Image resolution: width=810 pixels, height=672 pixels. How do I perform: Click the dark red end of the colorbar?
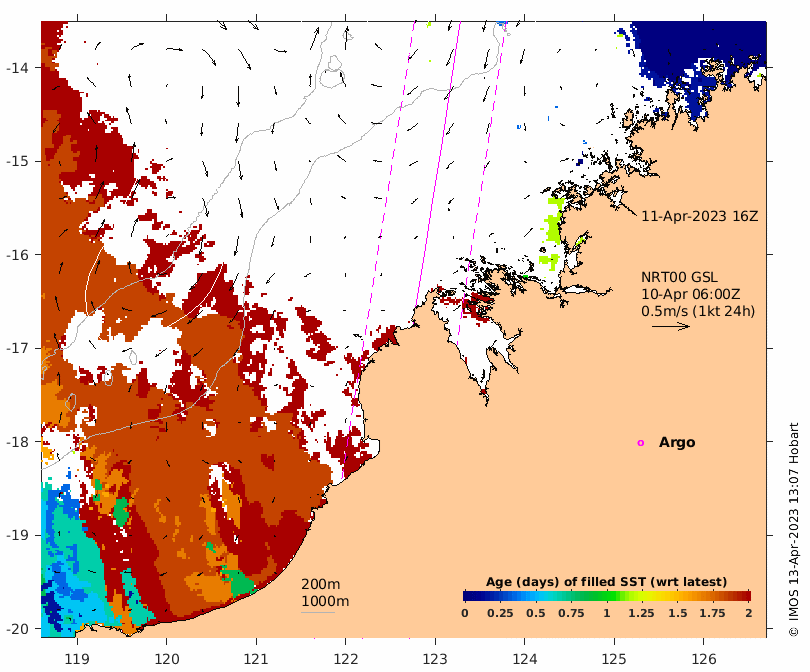tap(746, 596)
